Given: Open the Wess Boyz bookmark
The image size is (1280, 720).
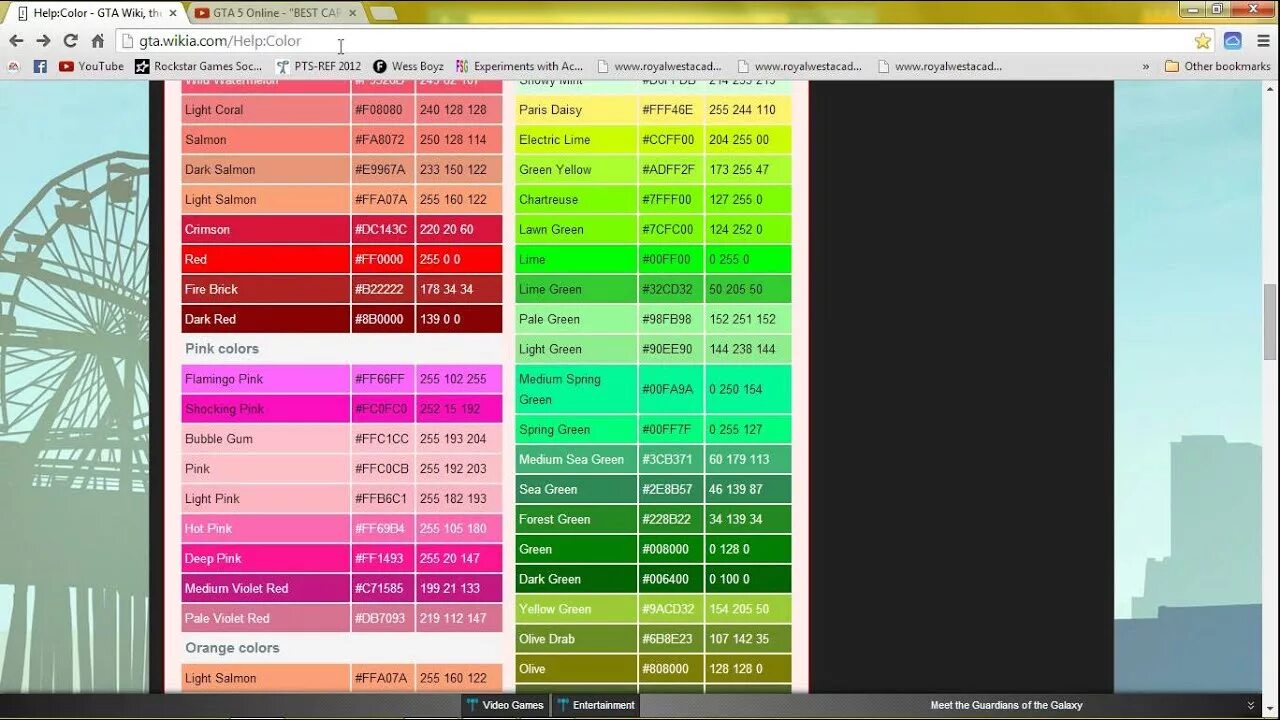Looking at the screenshot, I should point(409,66).
